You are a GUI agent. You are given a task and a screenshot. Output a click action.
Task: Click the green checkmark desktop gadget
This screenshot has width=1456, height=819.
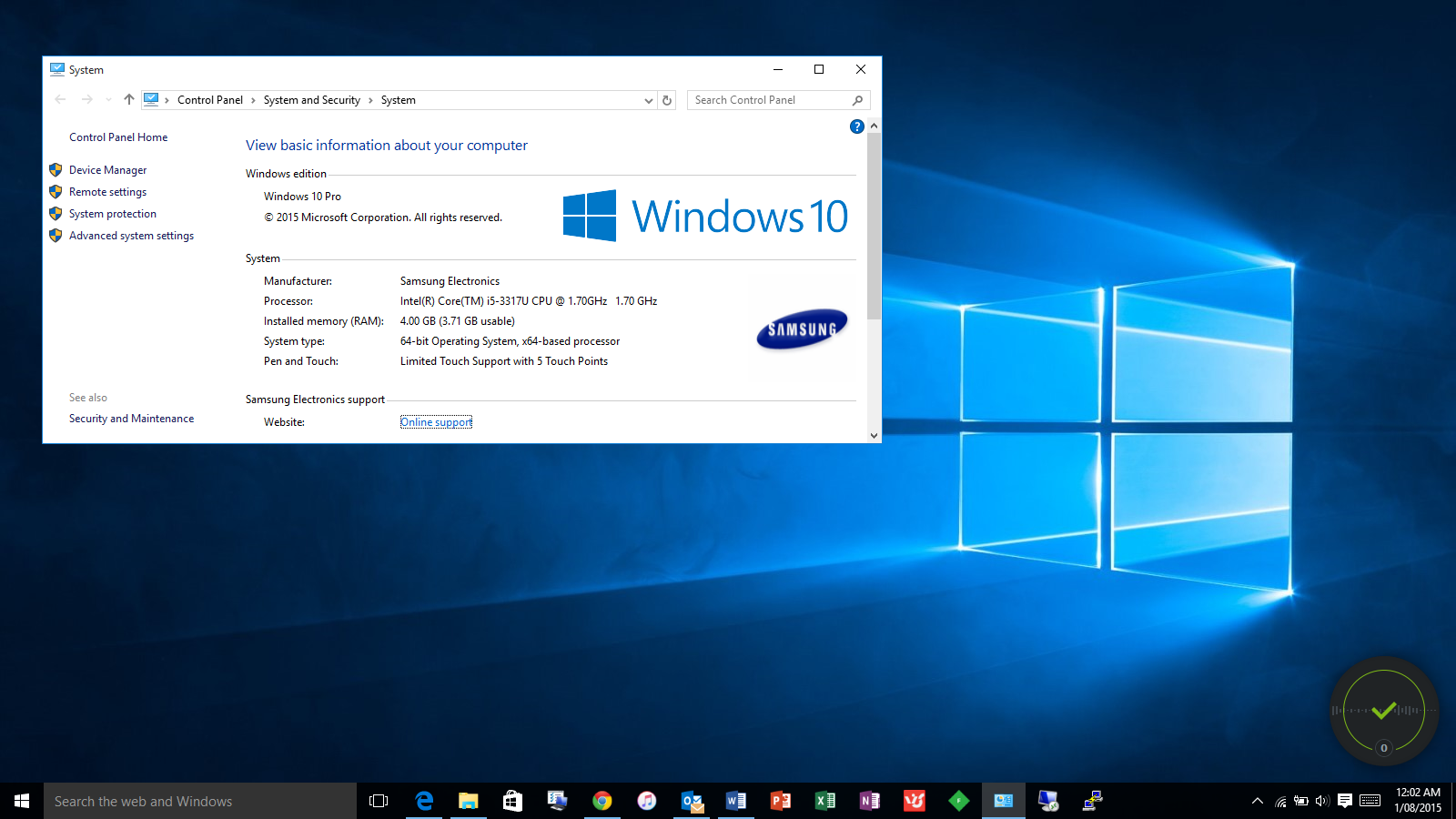(1384, 711)
